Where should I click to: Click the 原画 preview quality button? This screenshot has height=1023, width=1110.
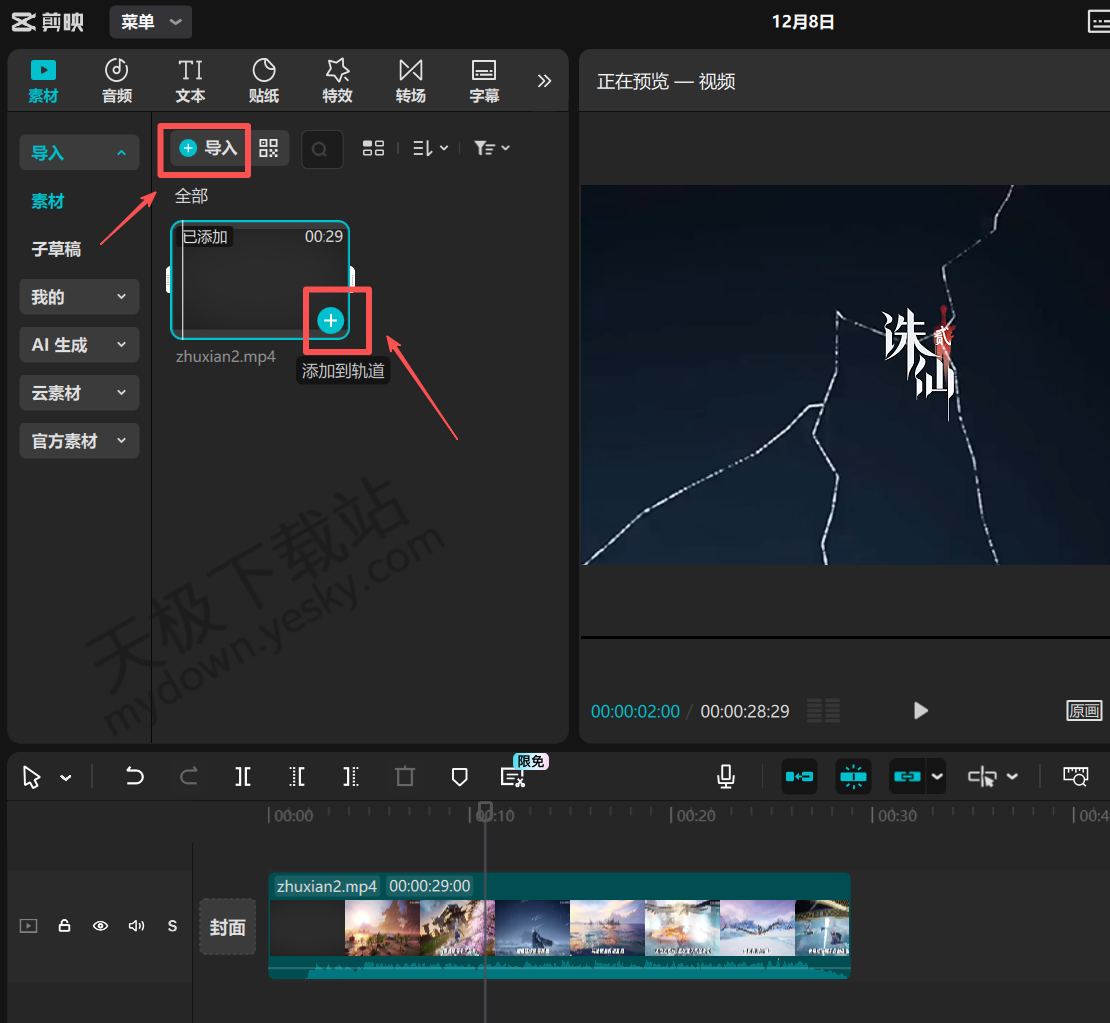[x=1085, y=711]
